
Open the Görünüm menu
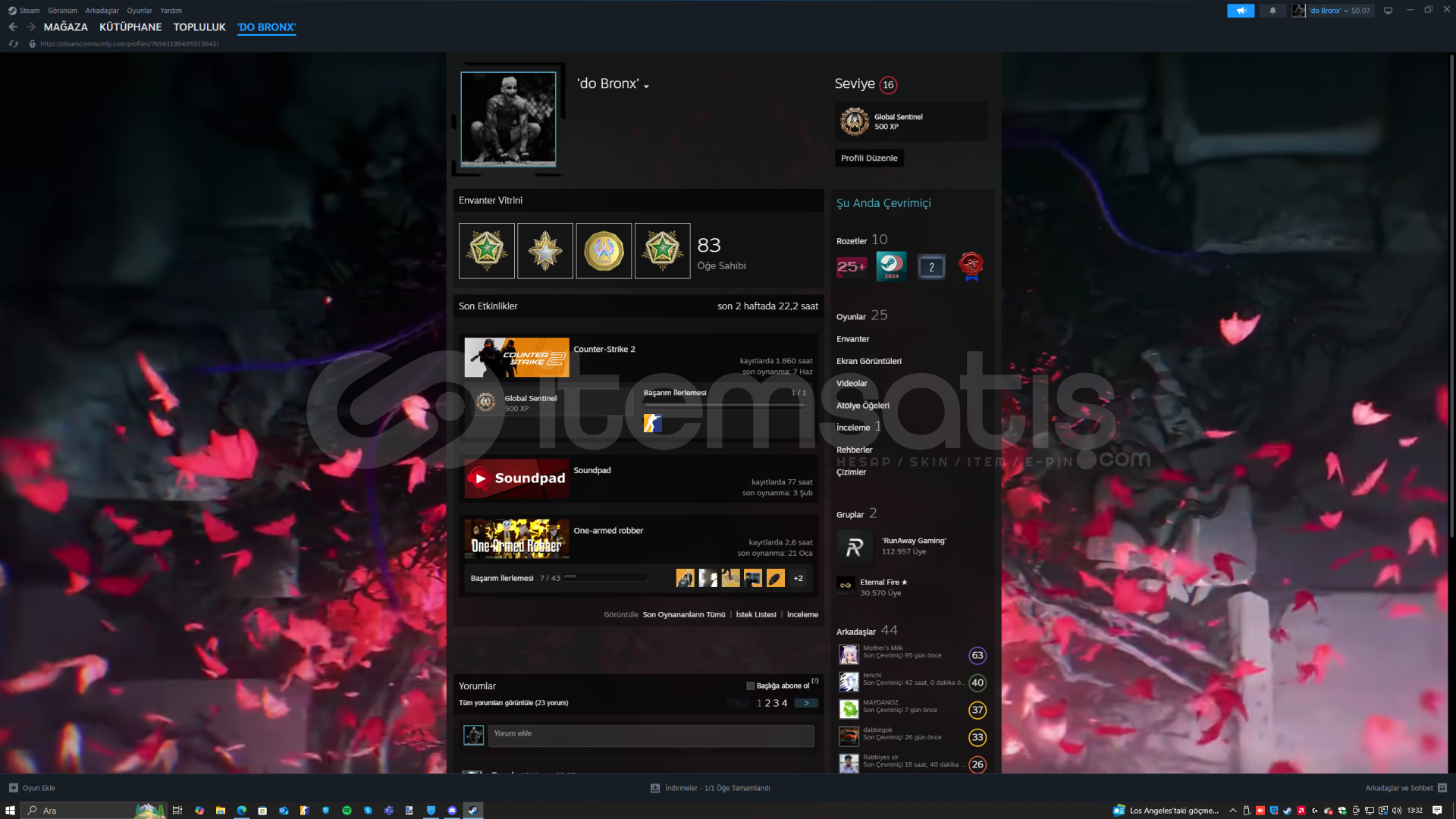coord(62,11)
